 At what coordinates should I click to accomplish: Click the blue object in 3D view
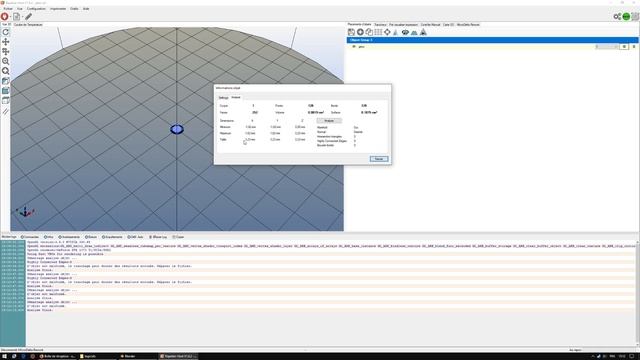177,129
